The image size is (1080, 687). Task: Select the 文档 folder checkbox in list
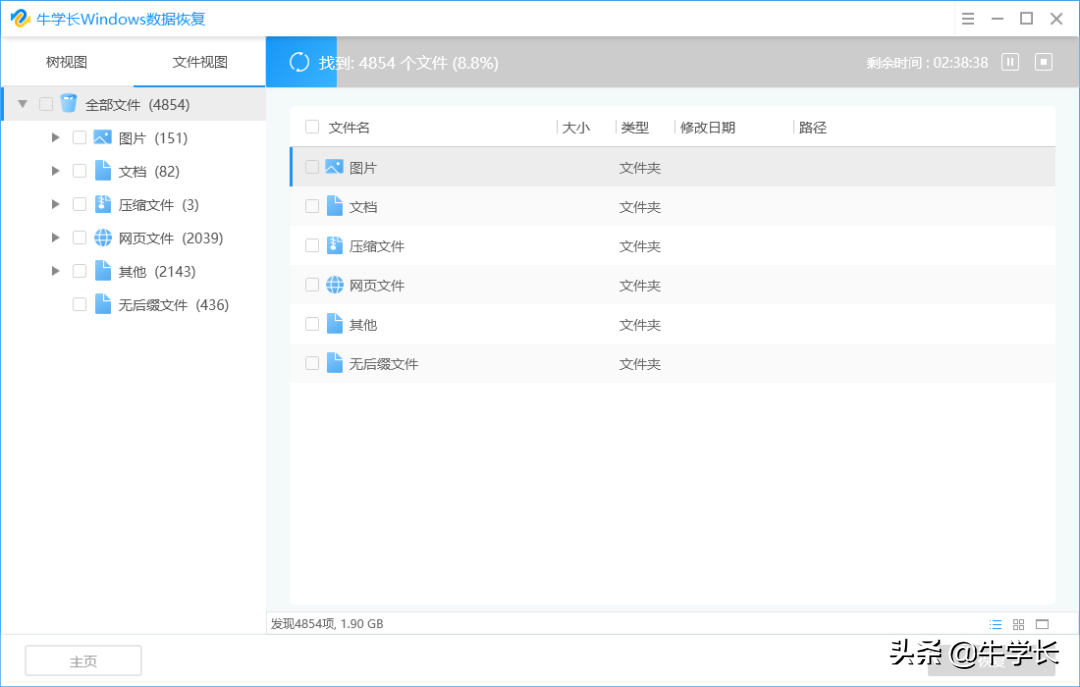pyautogui.click(x=312, y=206)
